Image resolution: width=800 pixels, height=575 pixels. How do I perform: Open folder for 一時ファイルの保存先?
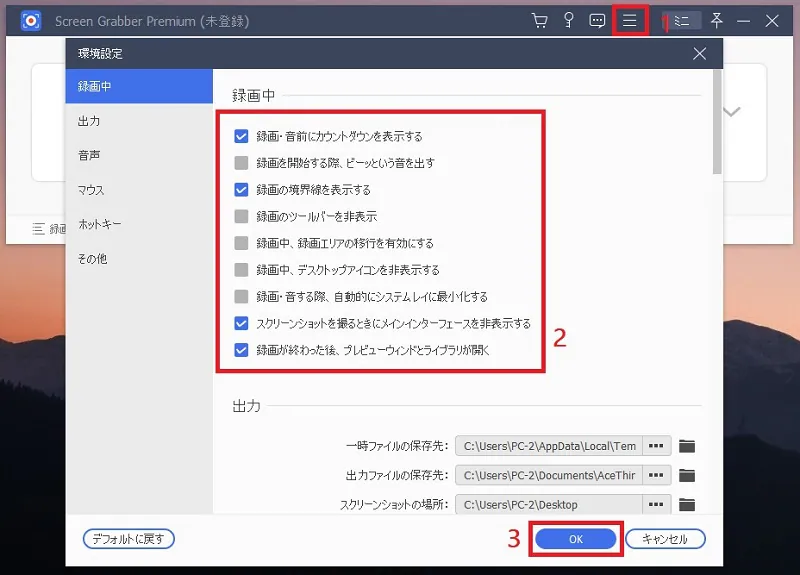click(x=687, y=446)
